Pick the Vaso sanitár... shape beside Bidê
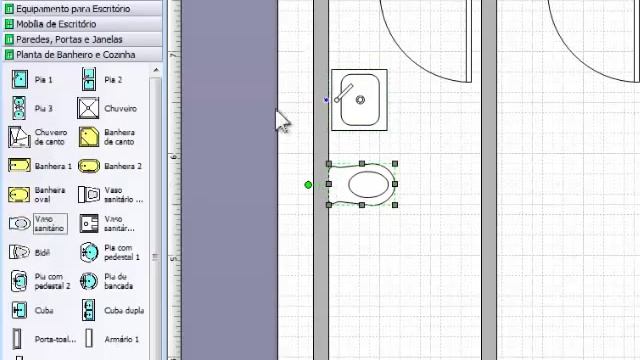The image size is (640, 360). point(107,224)
